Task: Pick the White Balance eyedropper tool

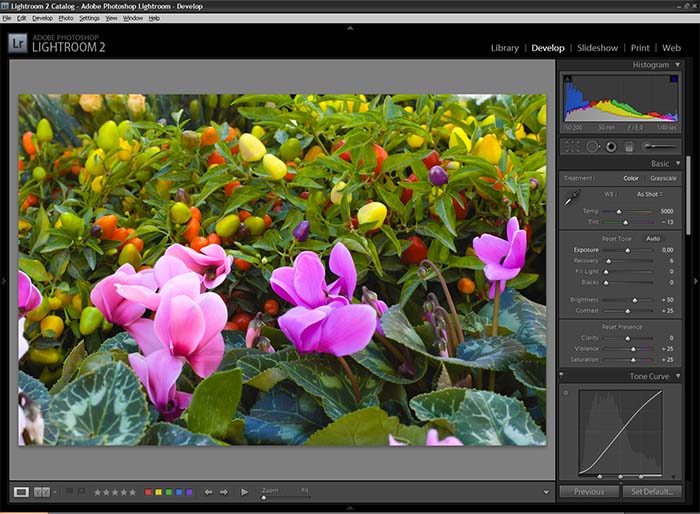Action: click(572, 198)
